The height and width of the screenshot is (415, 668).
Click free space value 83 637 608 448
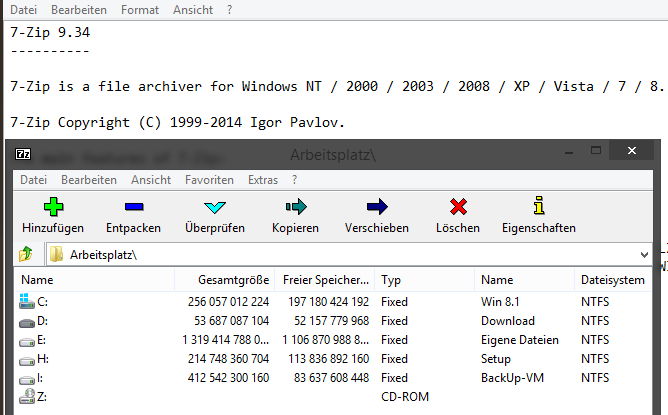pos(331,378)
